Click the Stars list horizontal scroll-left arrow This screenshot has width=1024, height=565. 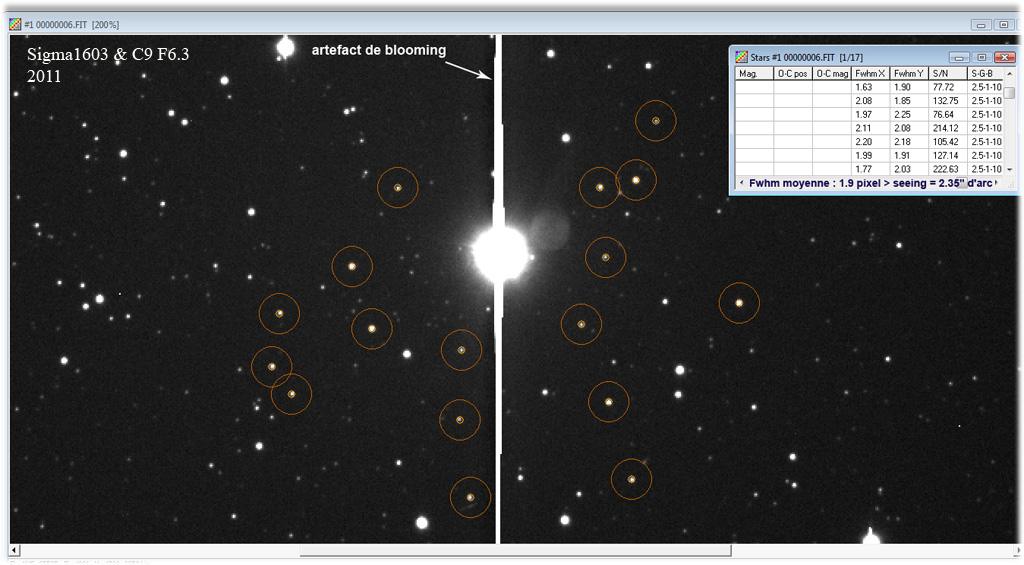(742, 182)
